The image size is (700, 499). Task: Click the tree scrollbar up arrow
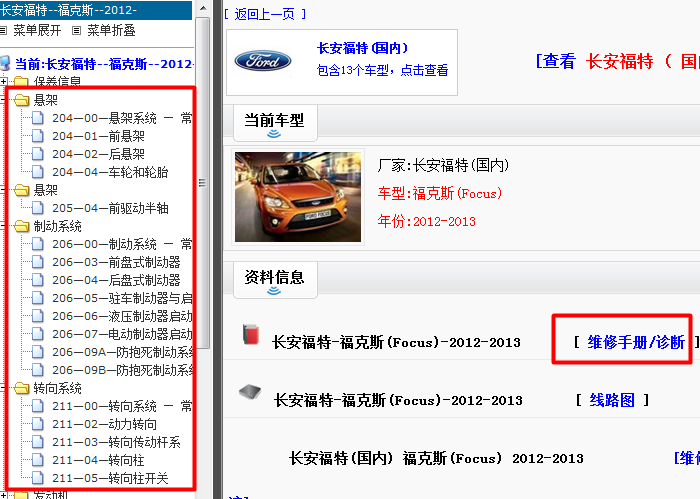coord(203,8)
